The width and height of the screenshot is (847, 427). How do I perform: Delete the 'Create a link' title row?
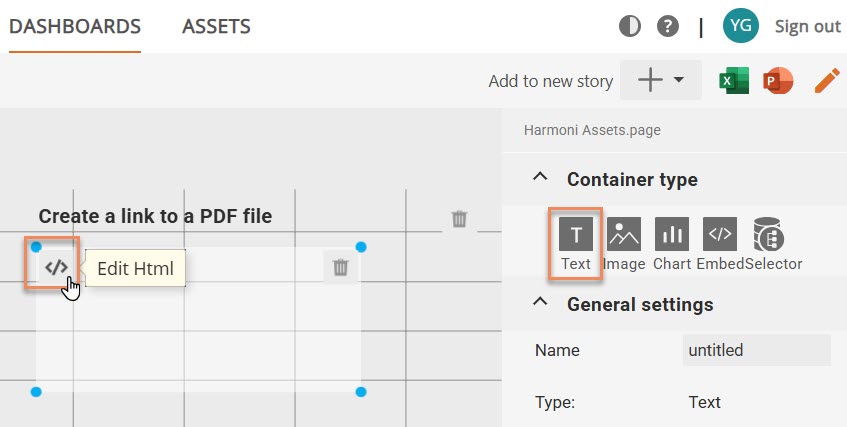[459, 219]
